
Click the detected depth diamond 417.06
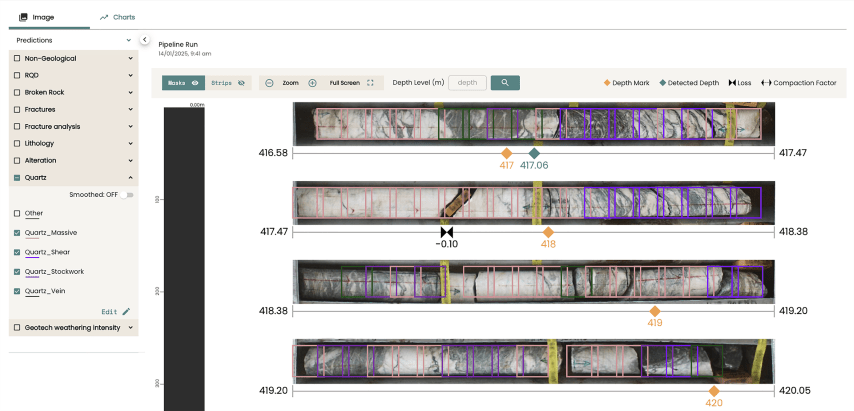point(534,154)
